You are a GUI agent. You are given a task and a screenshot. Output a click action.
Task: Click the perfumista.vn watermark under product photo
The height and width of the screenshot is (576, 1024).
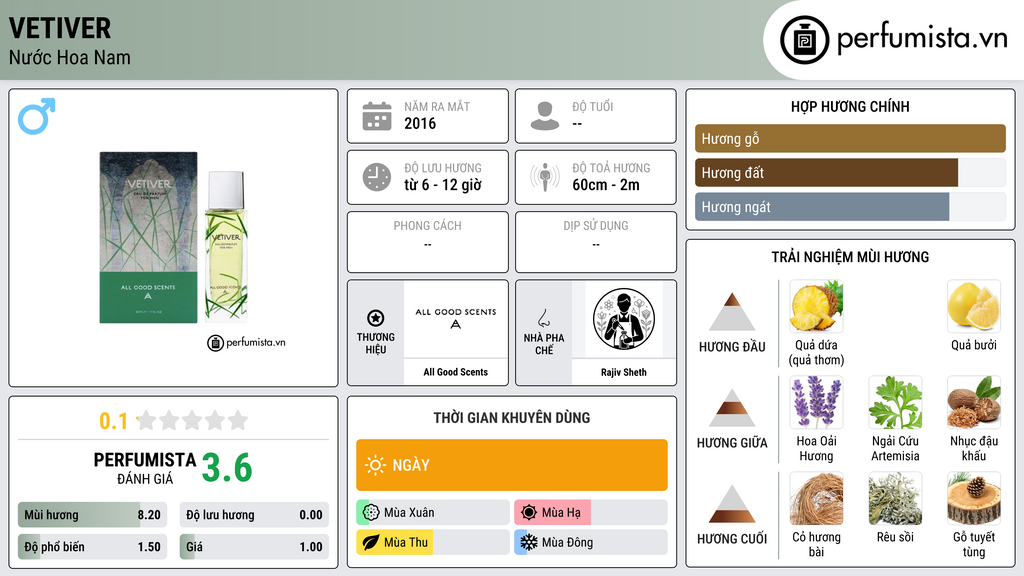(246, 342)
